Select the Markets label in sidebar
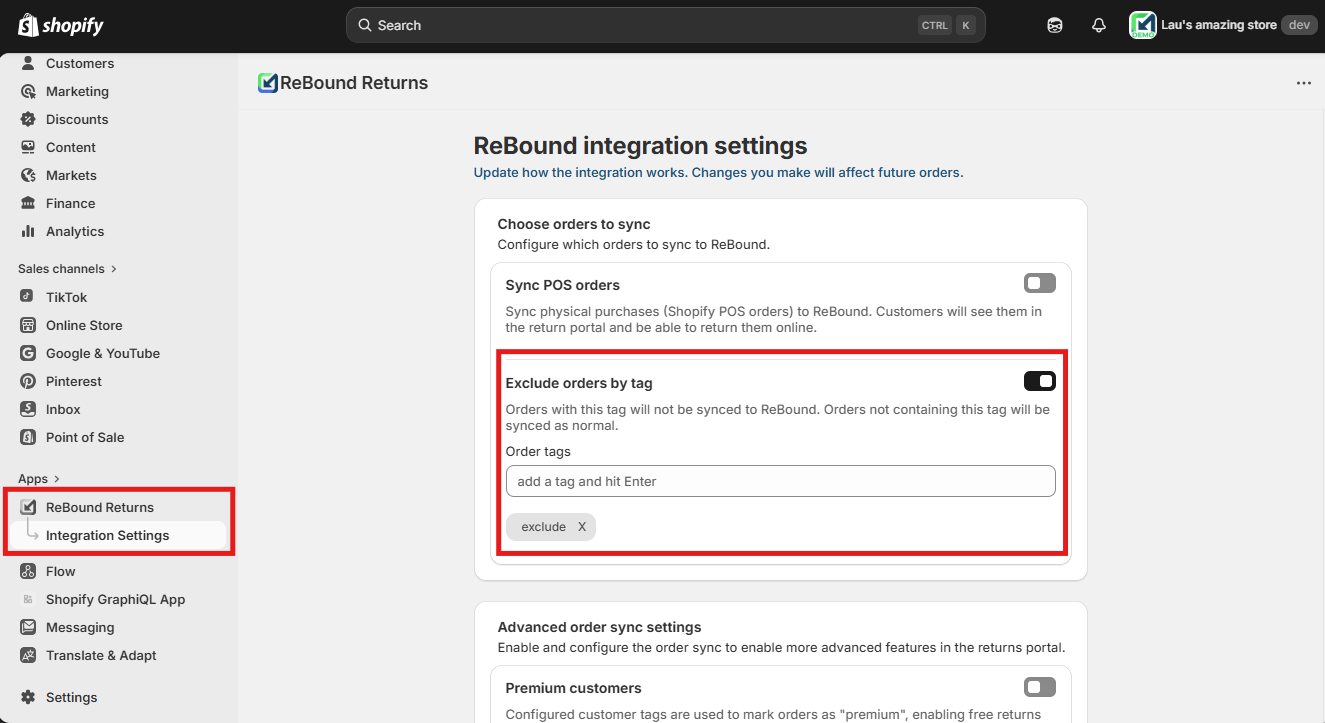 point(71,175)
